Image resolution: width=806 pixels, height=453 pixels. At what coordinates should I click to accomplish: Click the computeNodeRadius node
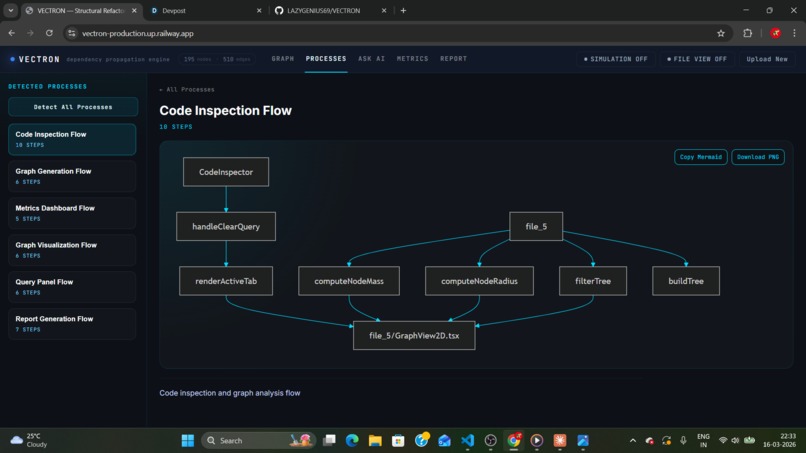click(479, 281)
